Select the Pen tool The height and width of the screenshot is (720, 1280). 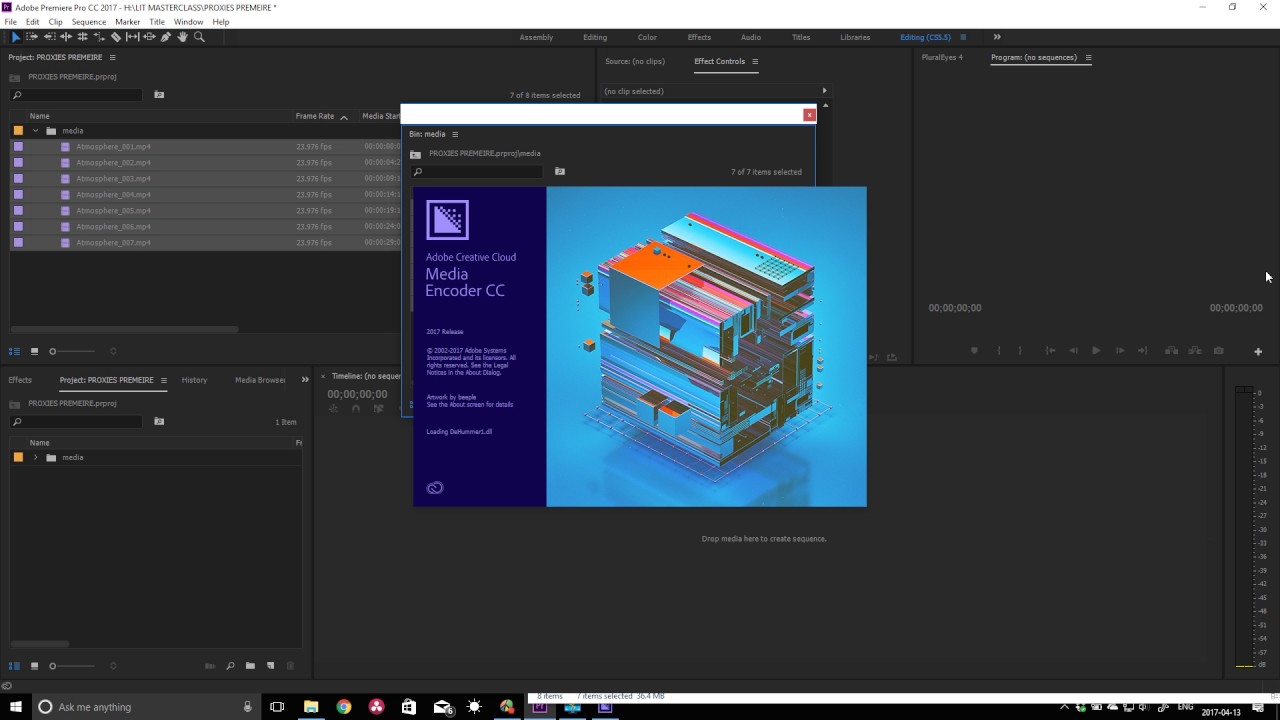click(x=166, y=37)
